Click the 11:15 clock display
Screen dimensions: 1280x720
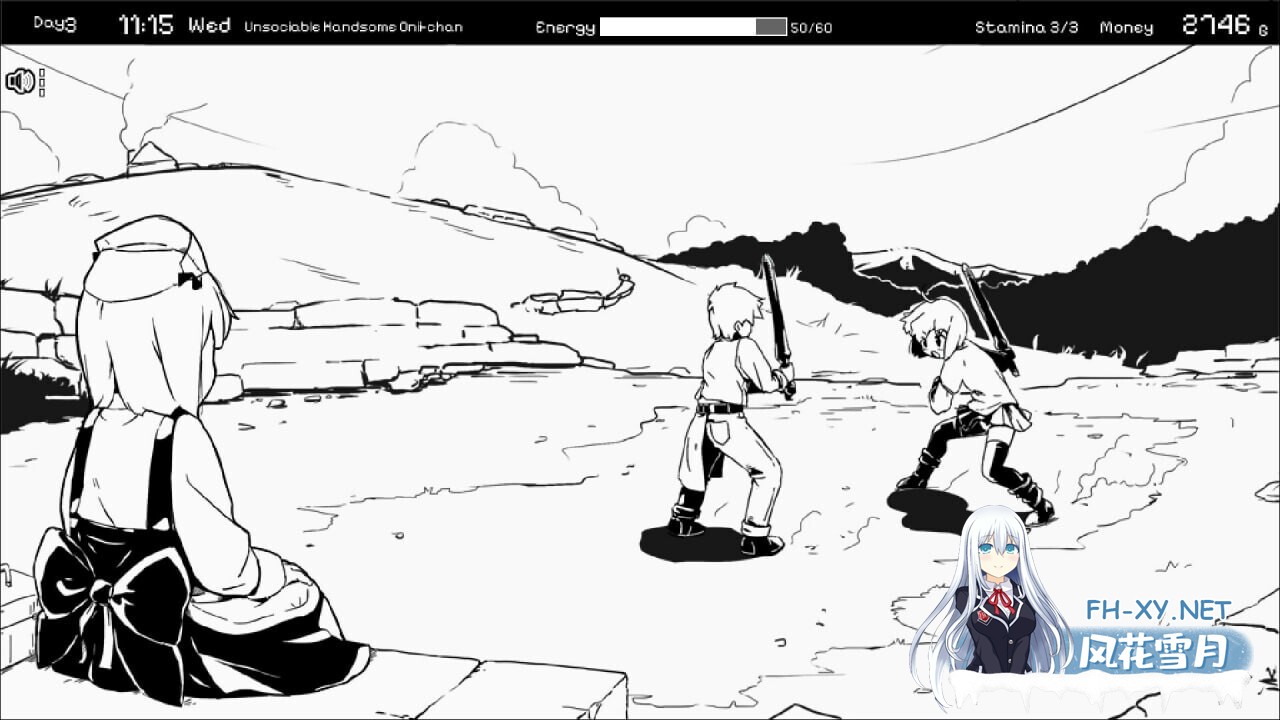(x=147, y=26)
